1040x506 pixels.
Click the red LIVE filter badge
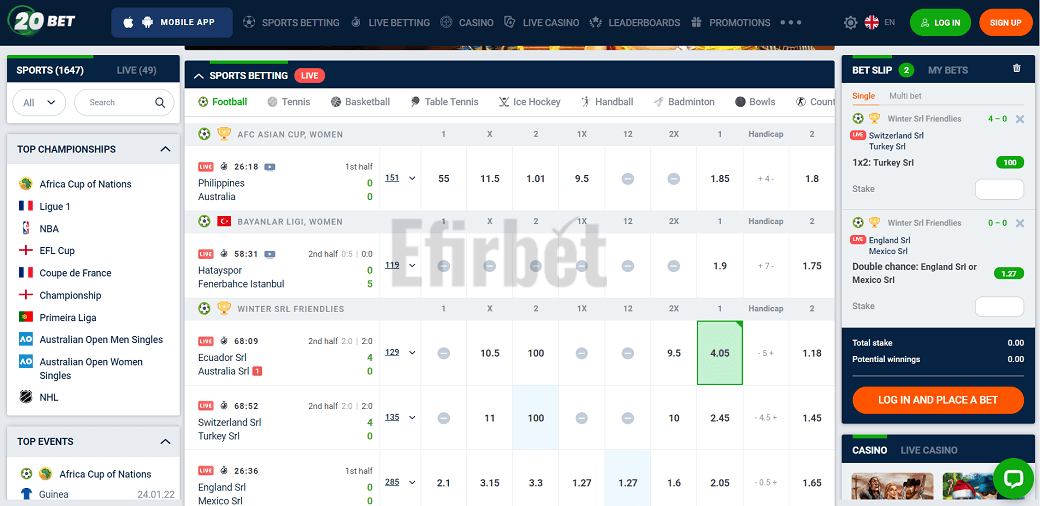pyautogui.click(x=309, y=76)
